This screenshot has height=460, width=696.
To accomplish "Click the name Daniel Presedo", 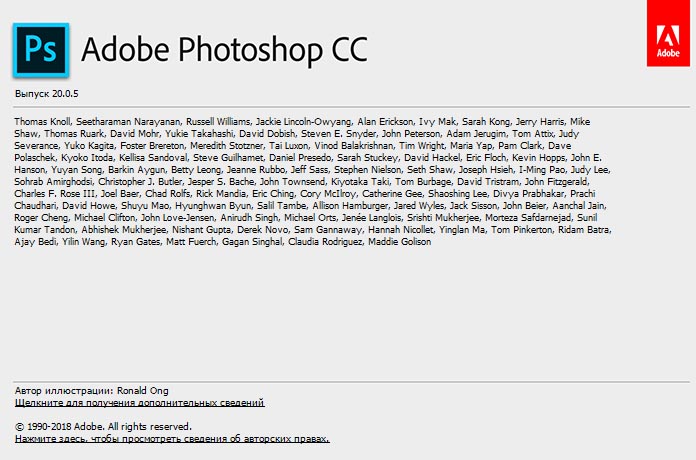I will pos(300,158).
